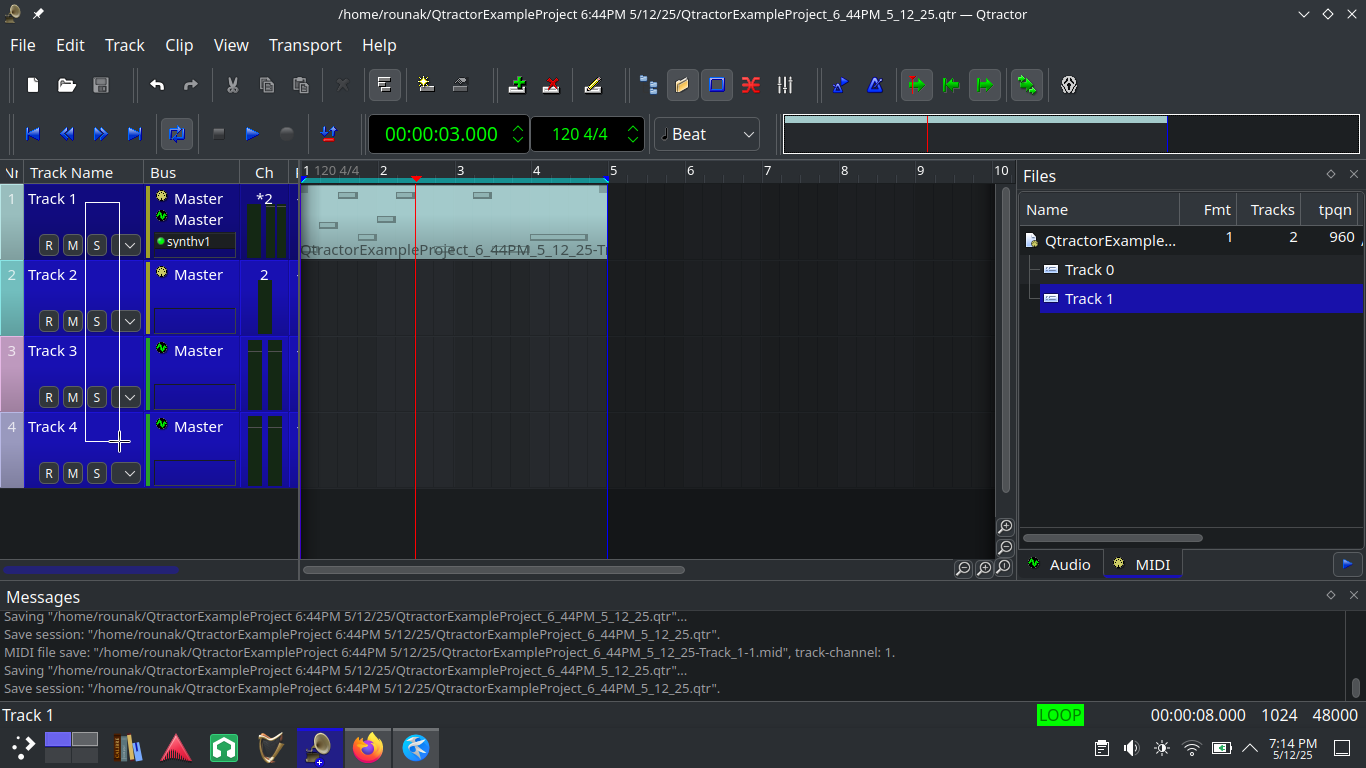1366x768 pixels.
Task: Solo Track 3 with its S button
Action: 96,396
